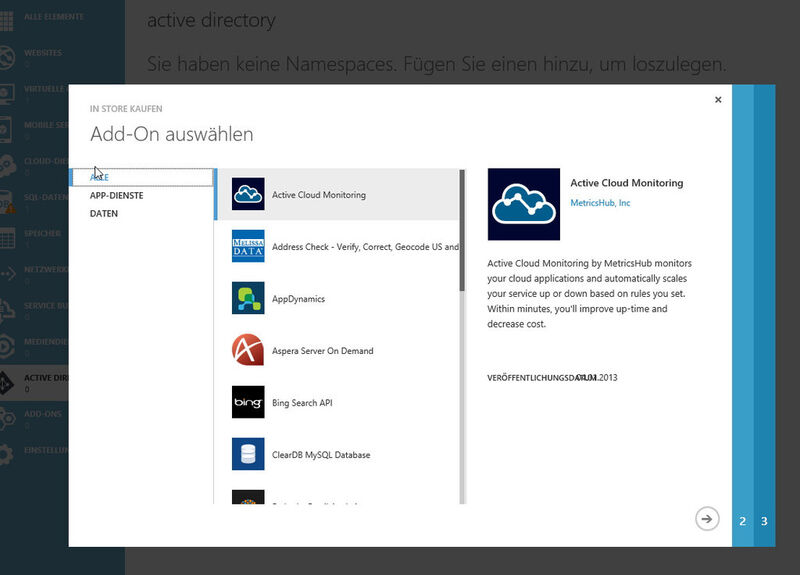This screenshot has height=575, width=800.
Task: Click the Speicher table icon in sidebar
Action: click(7, 238)
